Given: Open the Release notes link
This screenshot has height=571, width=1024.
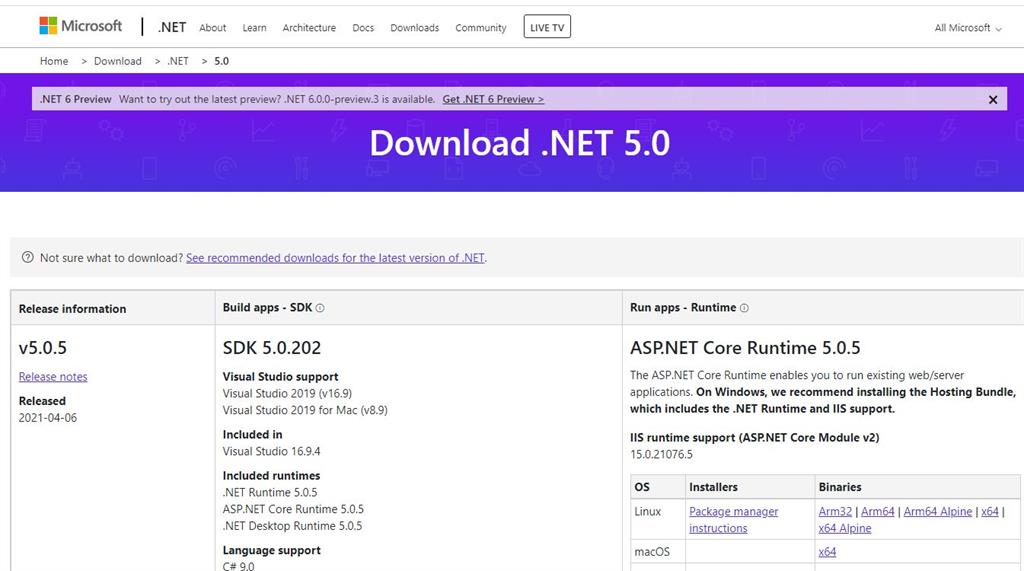Looking at the screenshot, I should pos(53,376).
